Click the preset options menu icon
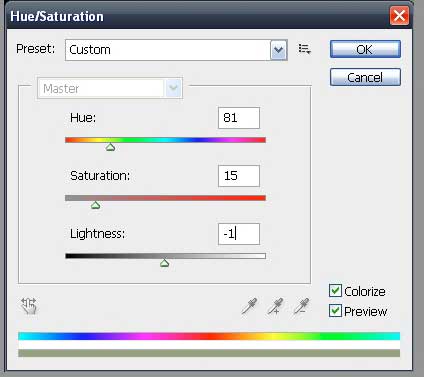 [304, 49]
